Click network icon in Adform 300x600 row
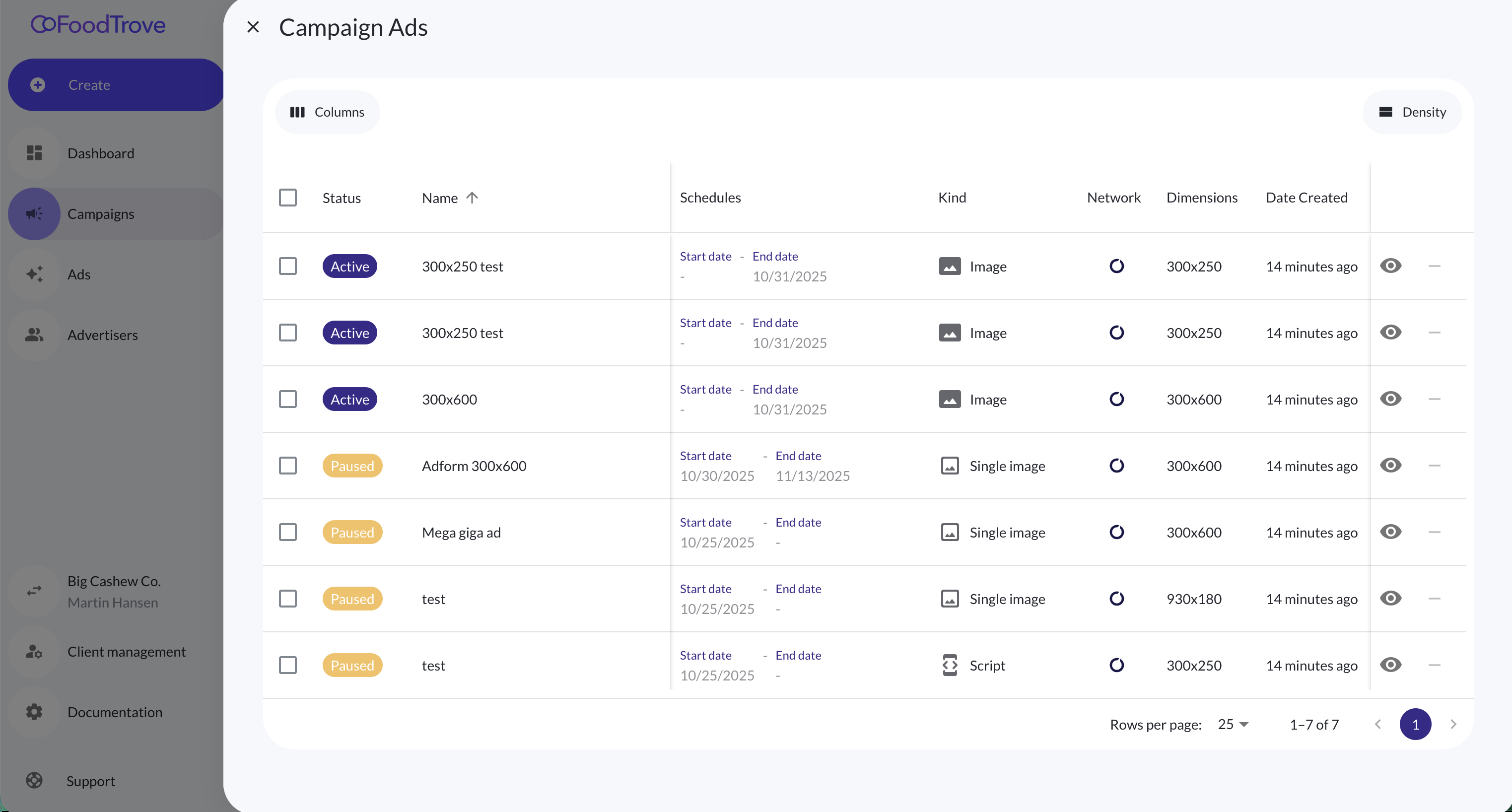The height and width of the screenshot is (812, 1512). click(x=1116, y=466)
